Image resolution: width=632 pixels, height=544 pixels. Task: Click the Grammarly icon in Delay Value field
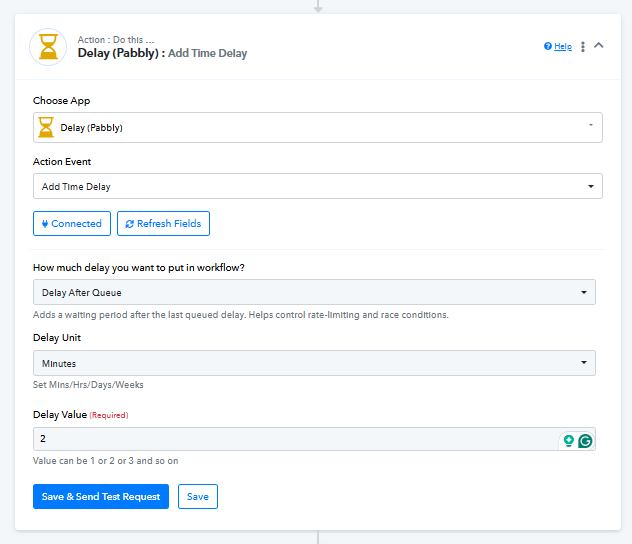[585, 440]
